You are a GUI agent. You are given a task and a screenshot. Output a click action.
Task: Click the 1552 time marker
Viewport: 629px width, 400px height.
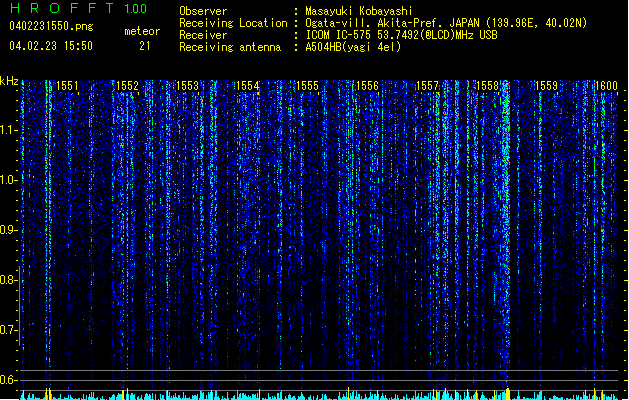(x=127, y=86)
